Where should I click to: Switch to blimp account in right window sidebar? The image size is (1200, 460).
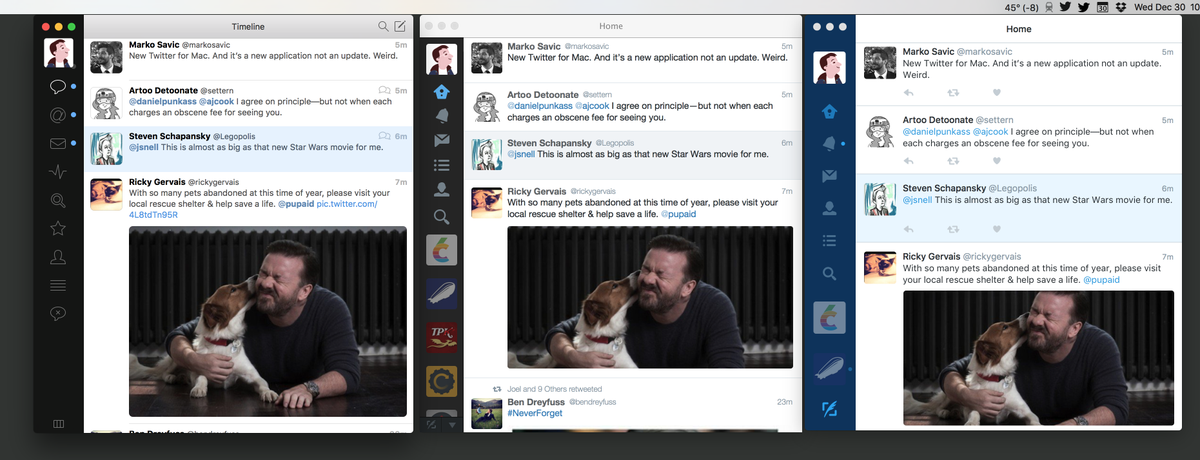click(829, 370)
